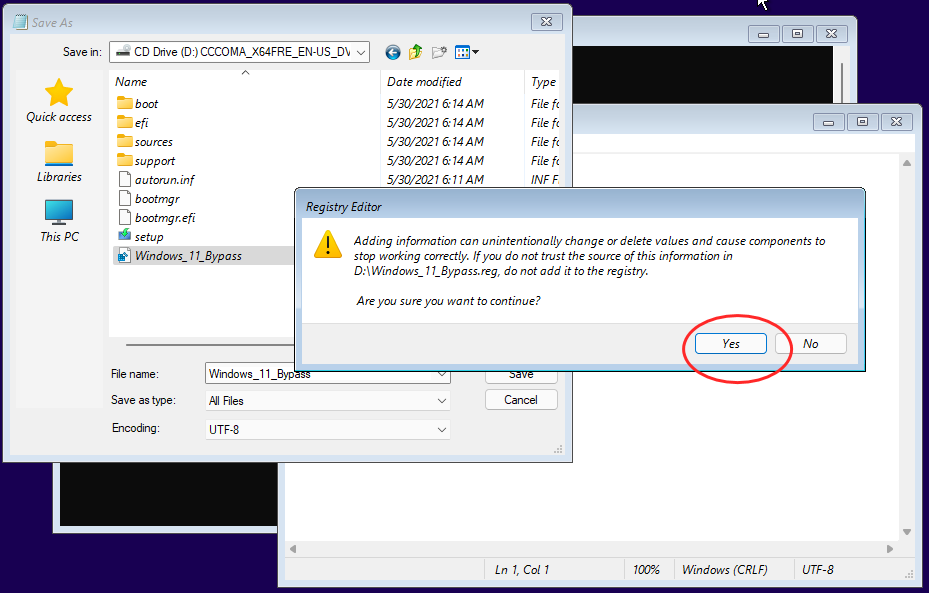
Task: Click the File name input field
Action: 320,374
